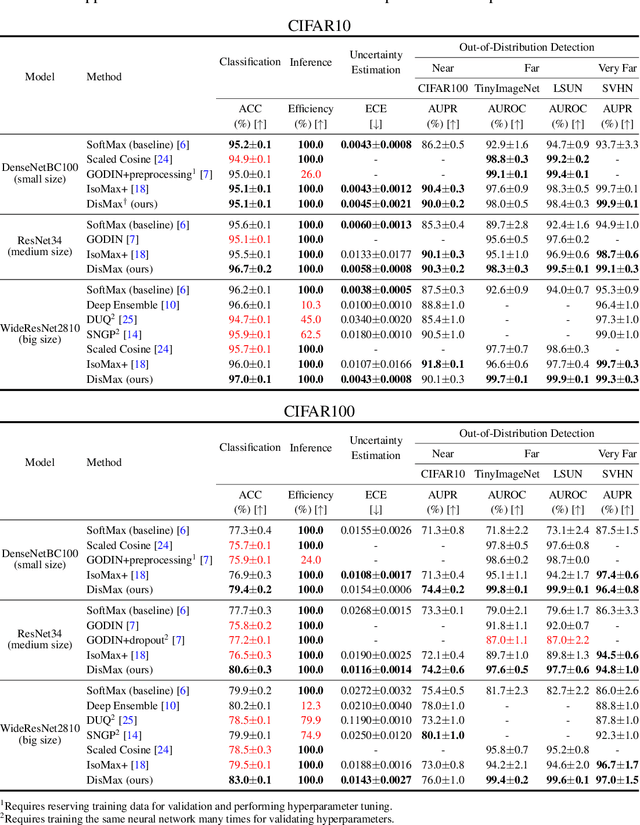
Task: Click the CIFAR10 table title
Action: [x=319, y=20]
